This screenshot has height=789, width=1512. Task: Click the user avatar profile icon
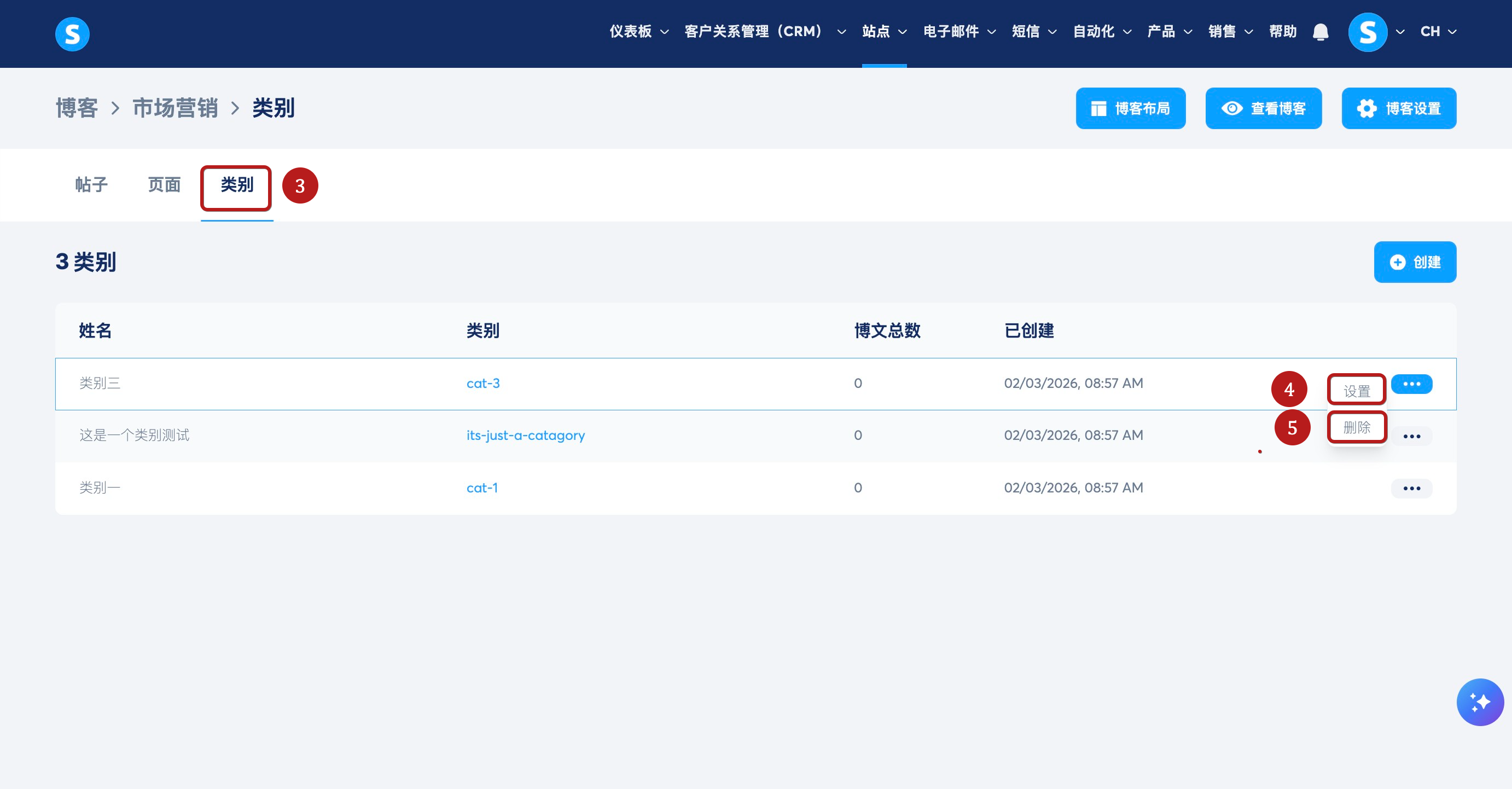click(1367, 32)
